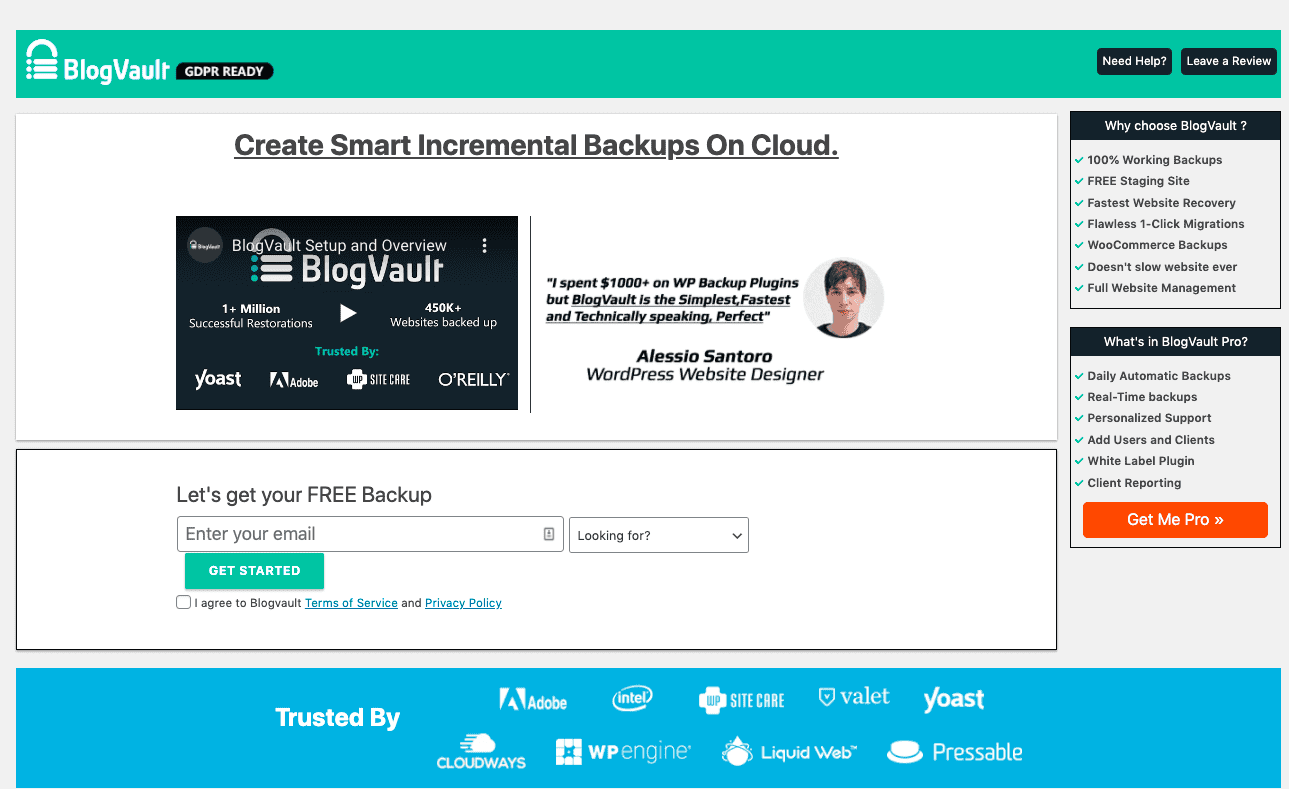Open Need Help? button
The width and height of the screenshot is (1289, 789).
pos(1134,61)
